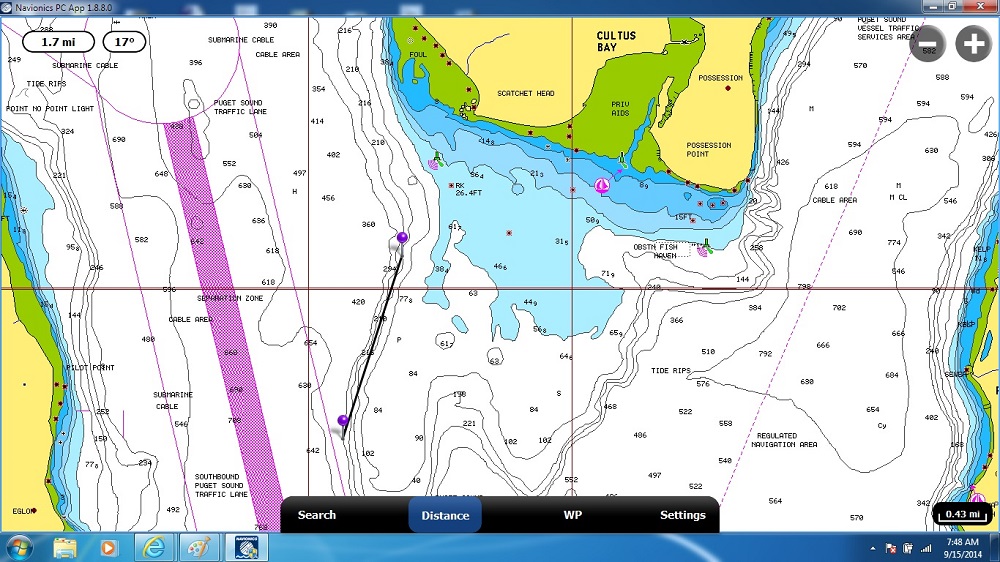1000x562 pixels.
Task: Open Paint from the taskbar
Action: [200, 548]
